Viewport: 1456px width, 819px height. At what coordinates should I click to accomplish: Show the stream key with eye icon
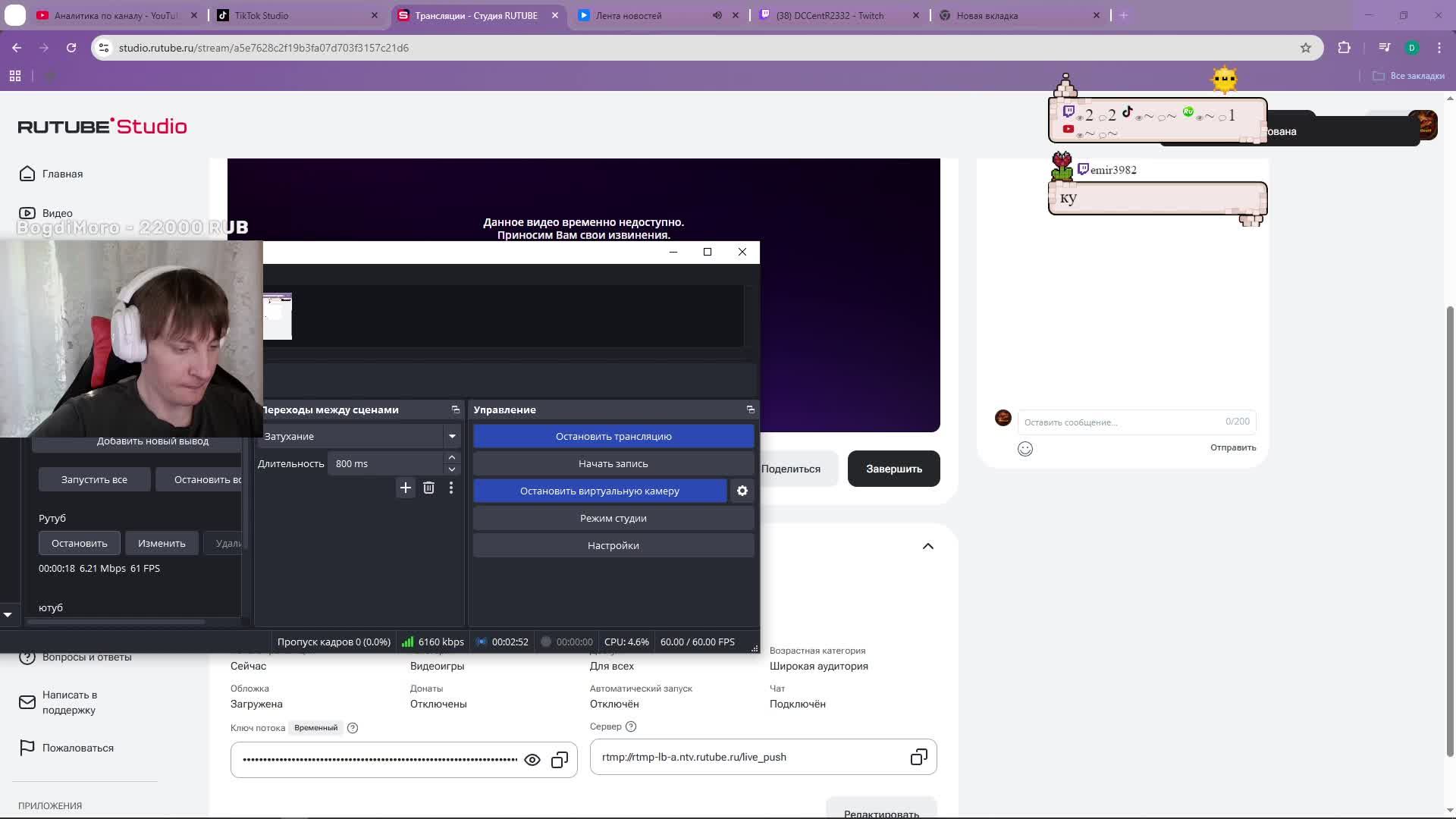(532, 760)
